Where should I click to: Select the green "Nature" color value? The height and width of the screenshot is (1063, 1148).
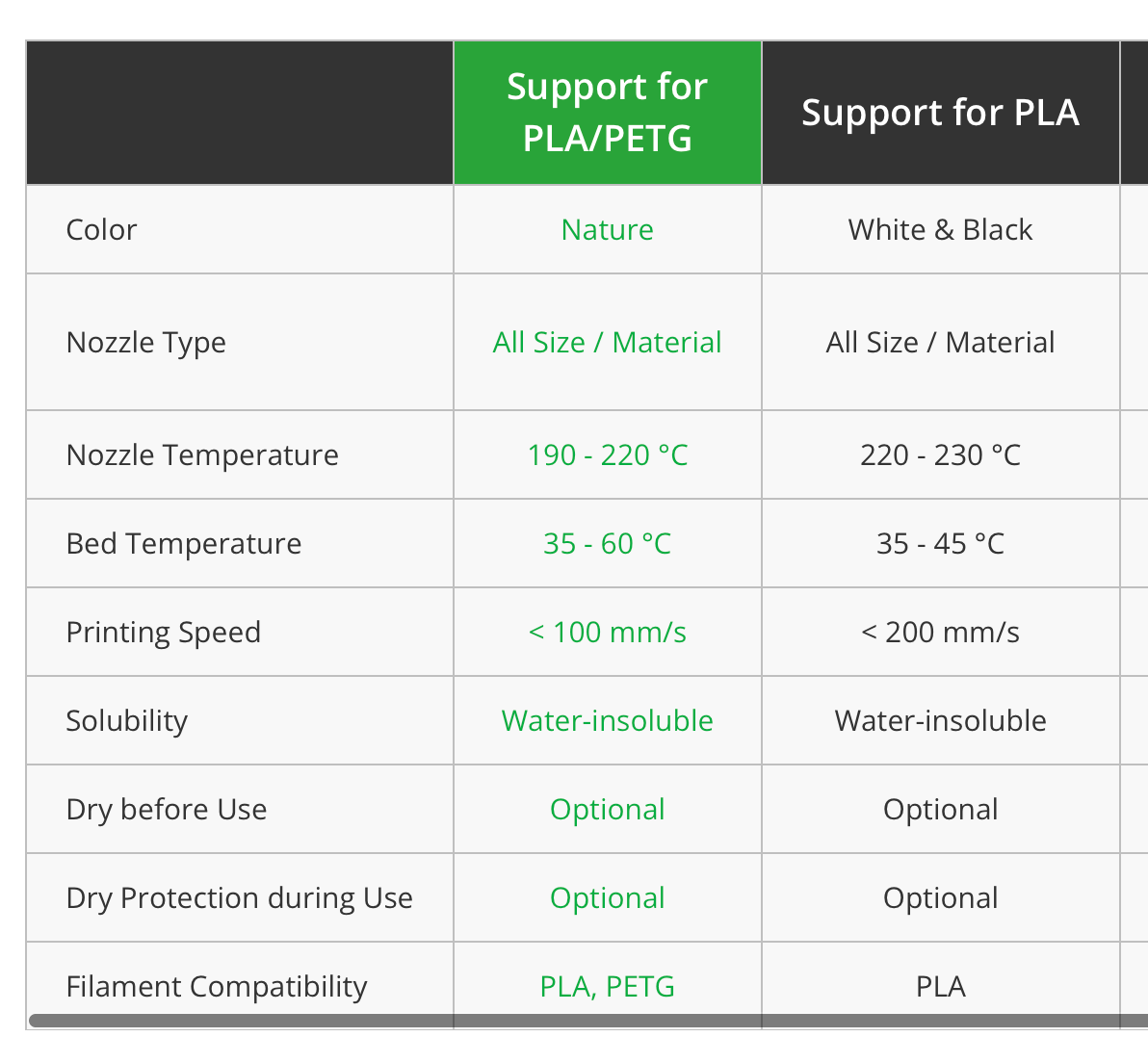pos(607,230)
